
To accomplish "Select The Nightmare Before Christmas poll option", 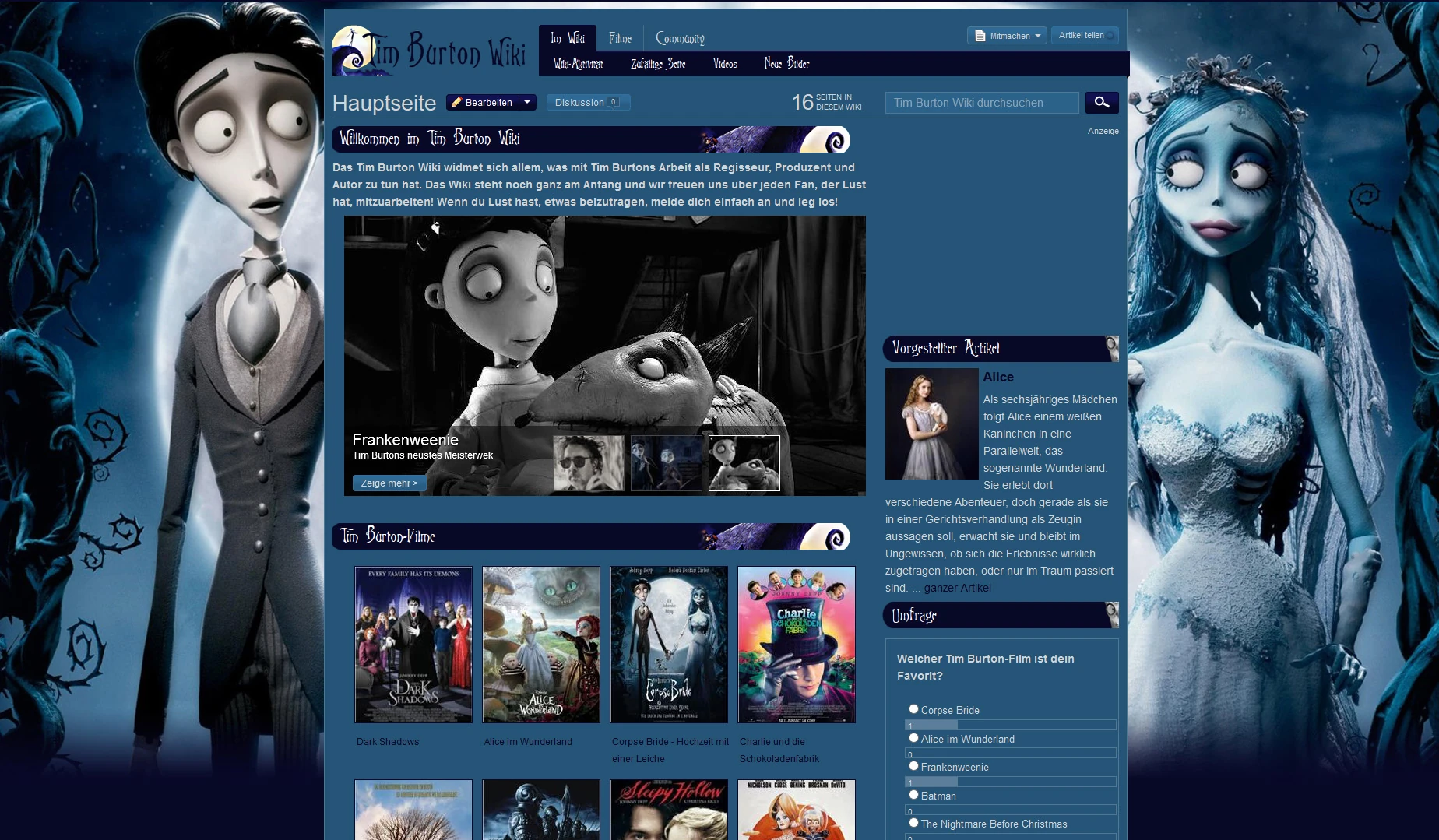I will click(913, 823).
